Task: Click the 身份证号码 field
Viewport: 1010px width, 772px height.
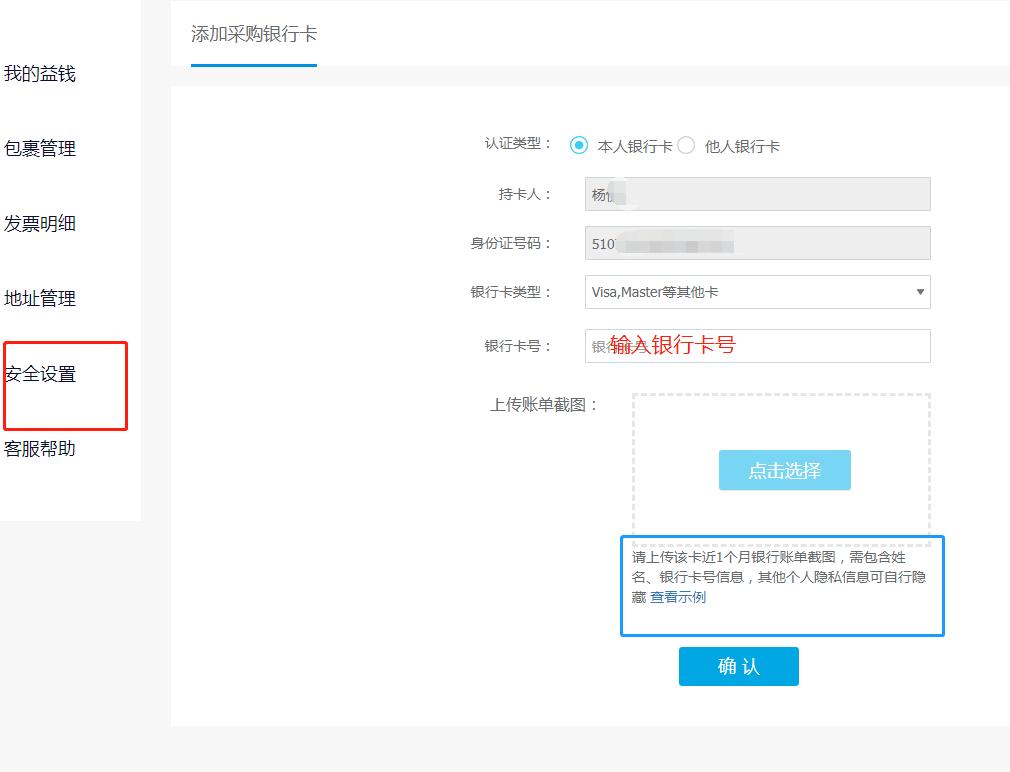Action: tap(757, 242)
